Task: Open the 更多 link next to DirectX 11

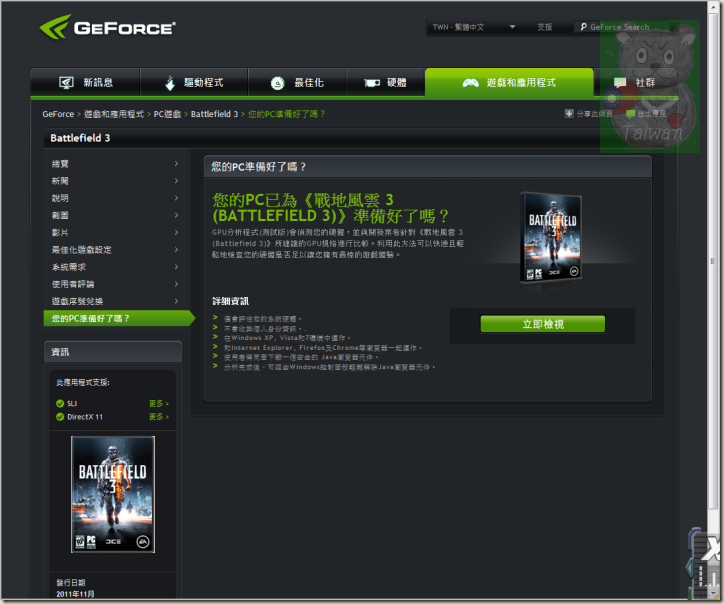Action: [158, 417]
